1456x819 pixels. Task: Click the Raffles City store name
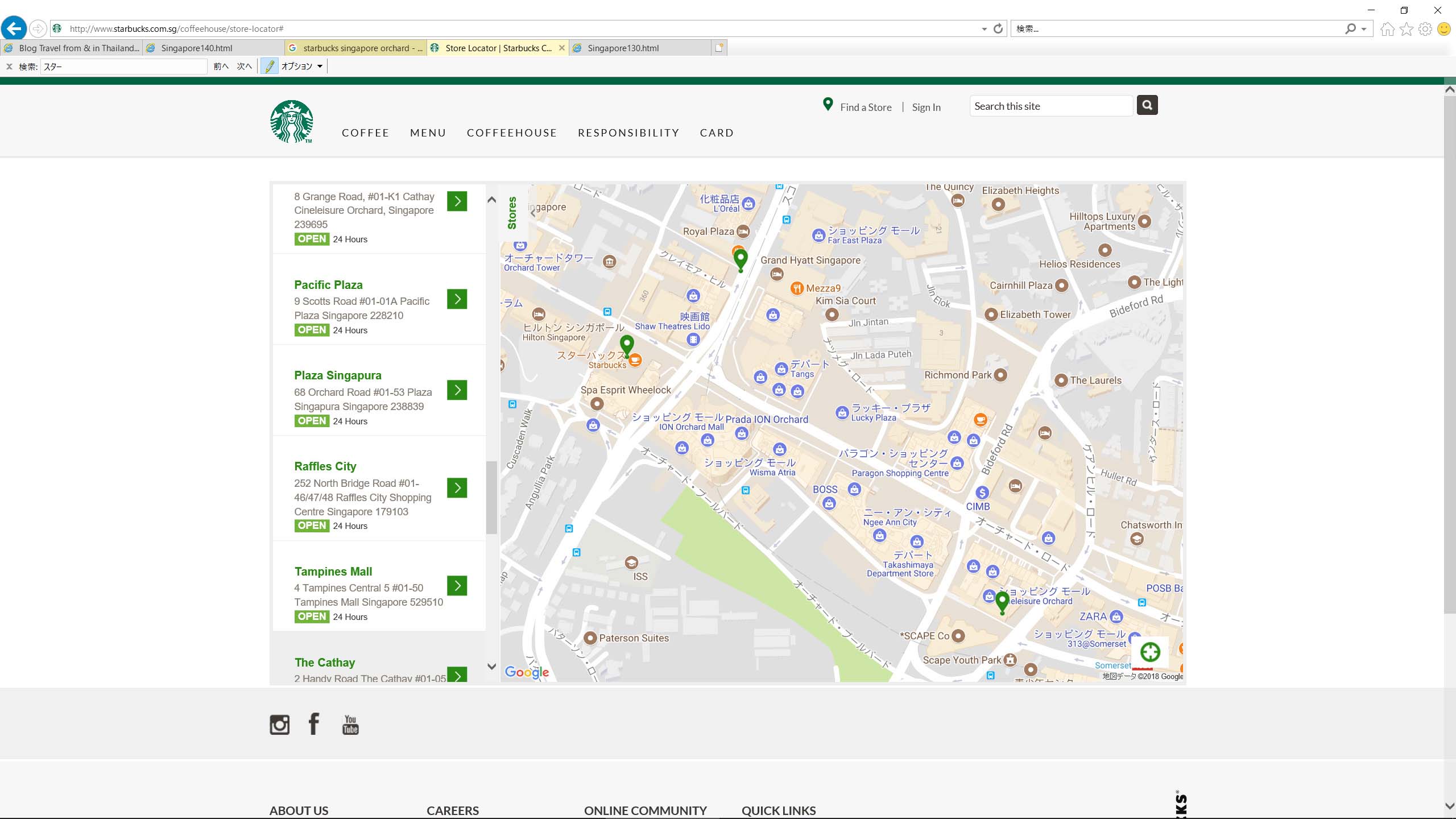click(325, 466)
